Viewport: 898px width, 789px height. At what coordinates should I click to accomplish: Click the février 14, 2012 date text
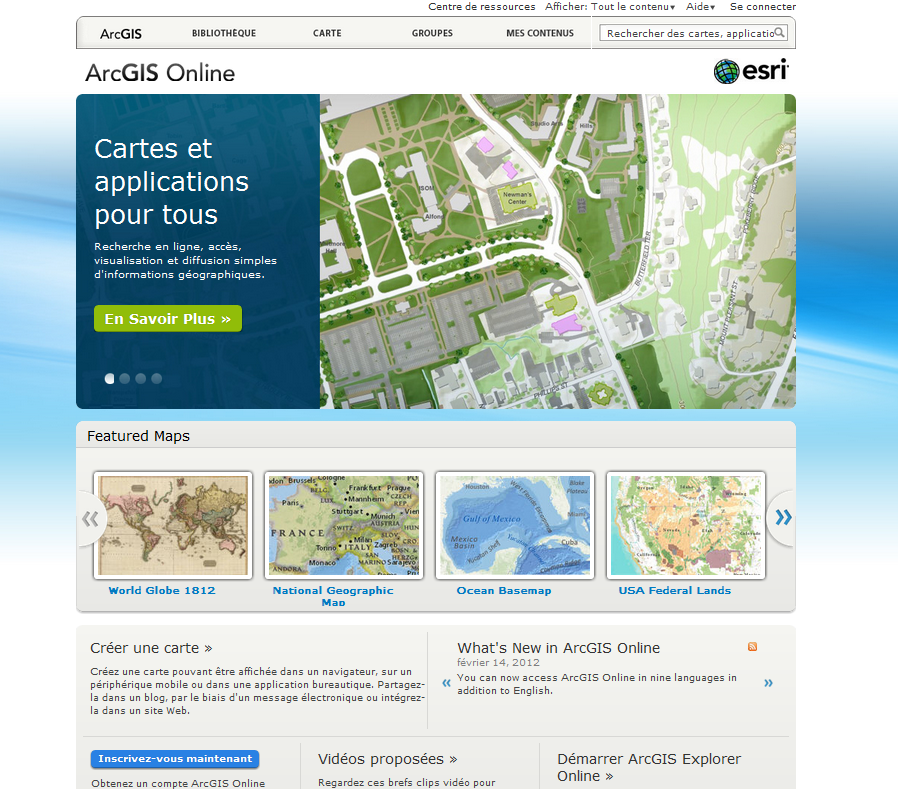coord(498,662)
